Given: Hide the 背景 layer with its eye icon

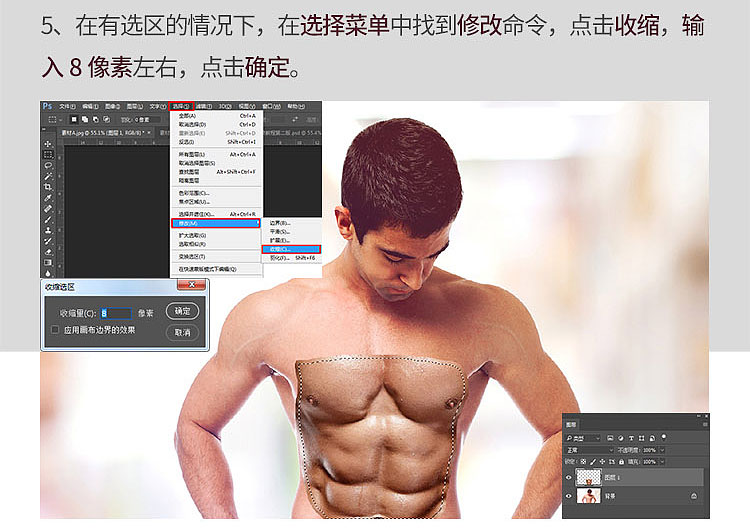Looking at the screenshot, I should (x=569, y=496).
